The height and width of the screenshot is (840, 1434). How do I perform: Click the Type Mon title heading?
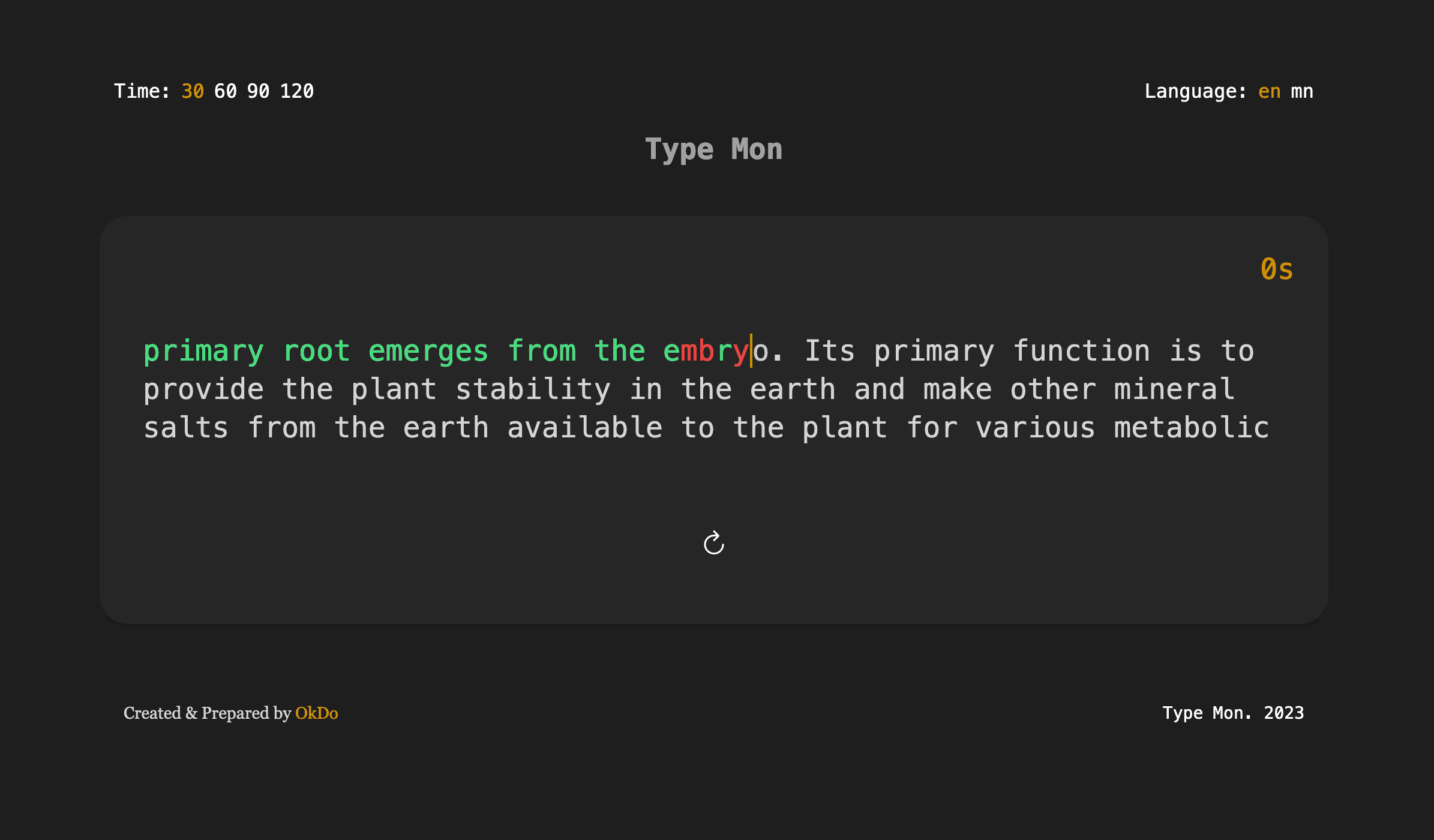click(x=713, y=149)
